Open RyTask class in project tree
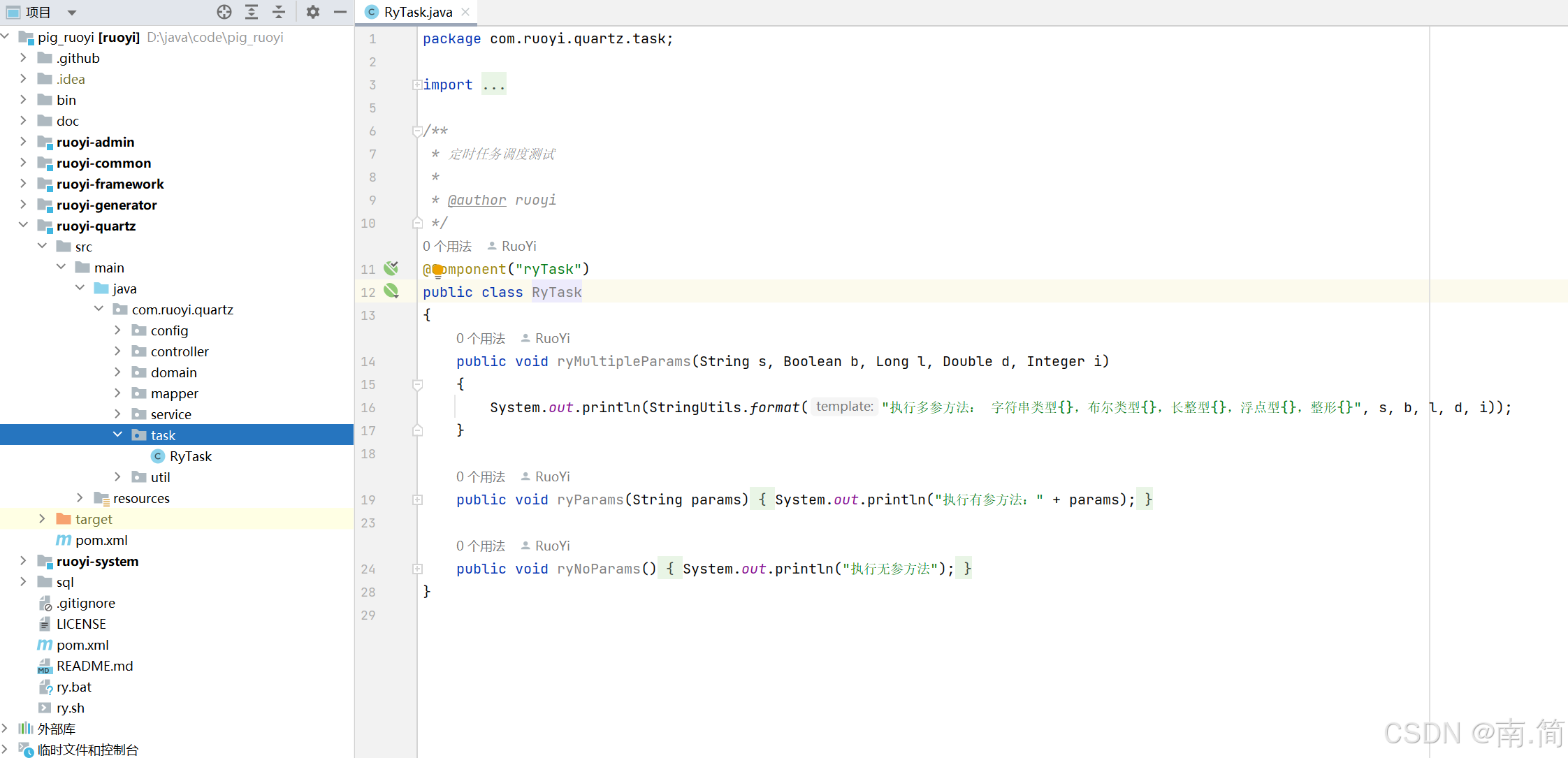The width and height of the screenshot is (1568, 758). coord(190,456)
